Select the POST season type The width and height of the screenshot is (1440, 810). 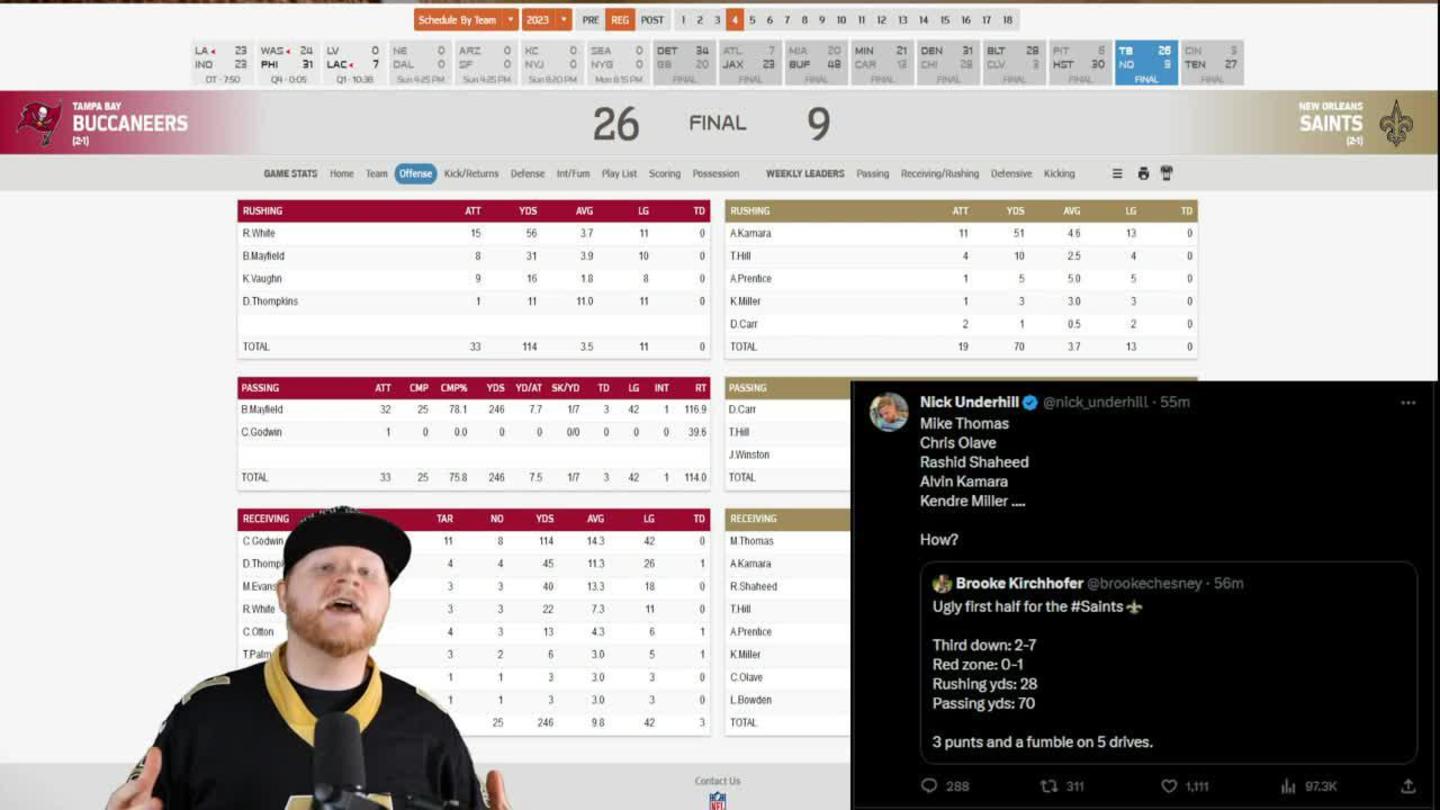pyautogui.click(x=652, y=20)
